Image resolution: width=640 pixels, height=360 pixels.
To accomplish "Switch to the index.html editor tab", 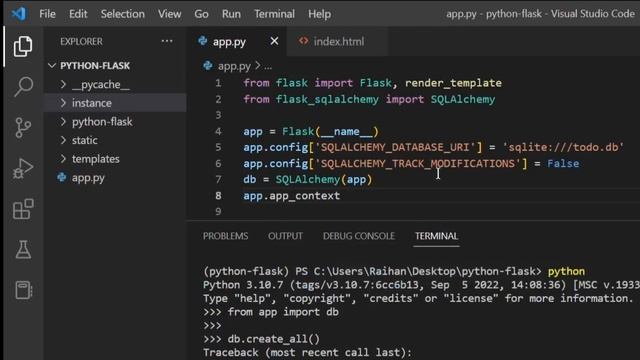I will (x=337, y=41).
